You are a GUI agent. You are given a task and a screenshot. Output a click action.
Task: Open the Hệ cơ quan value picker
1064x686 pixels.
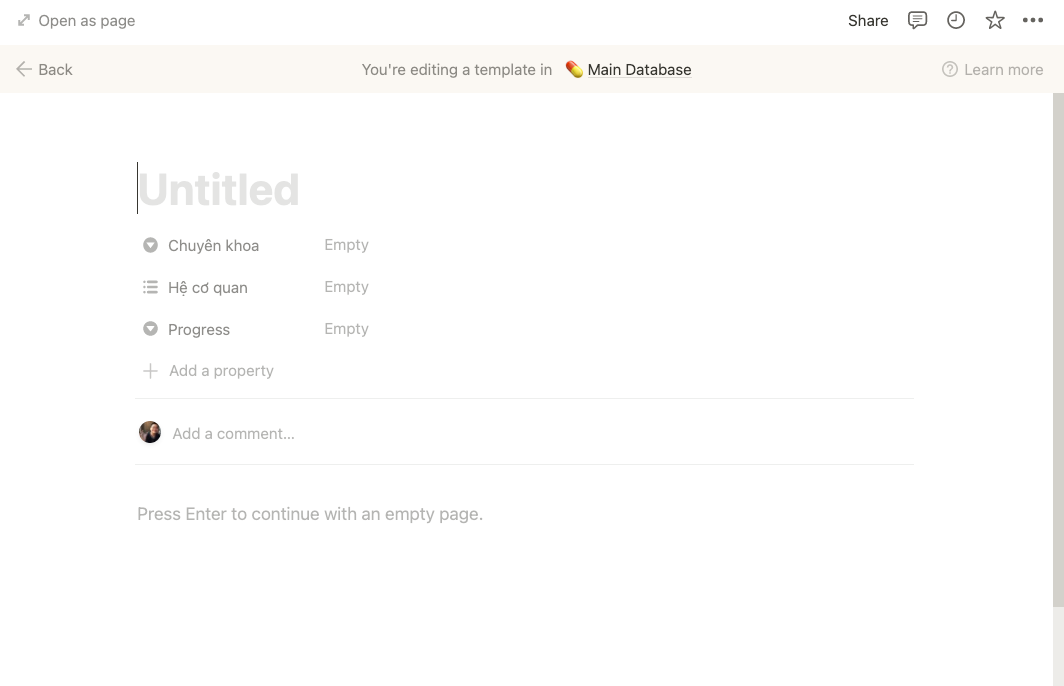[x=346, y=286]
